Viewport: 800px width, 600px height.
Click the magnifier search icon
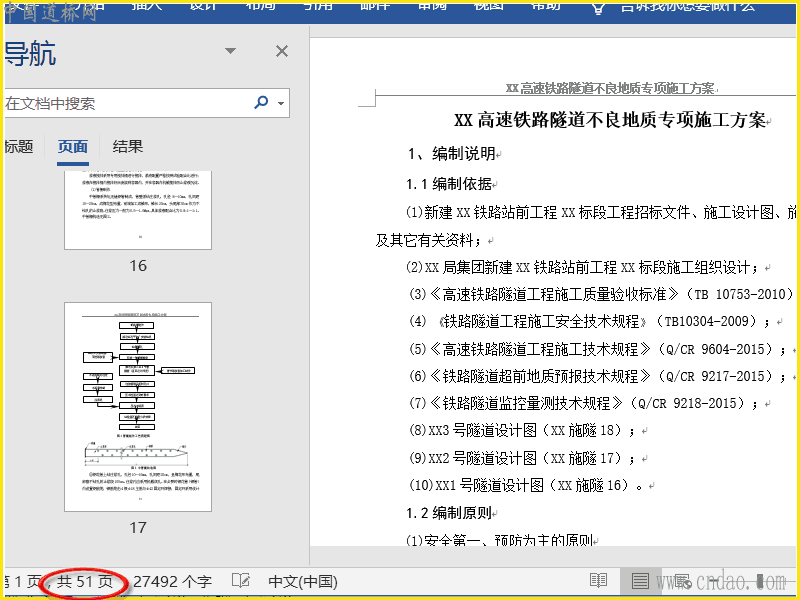point(261,103)
